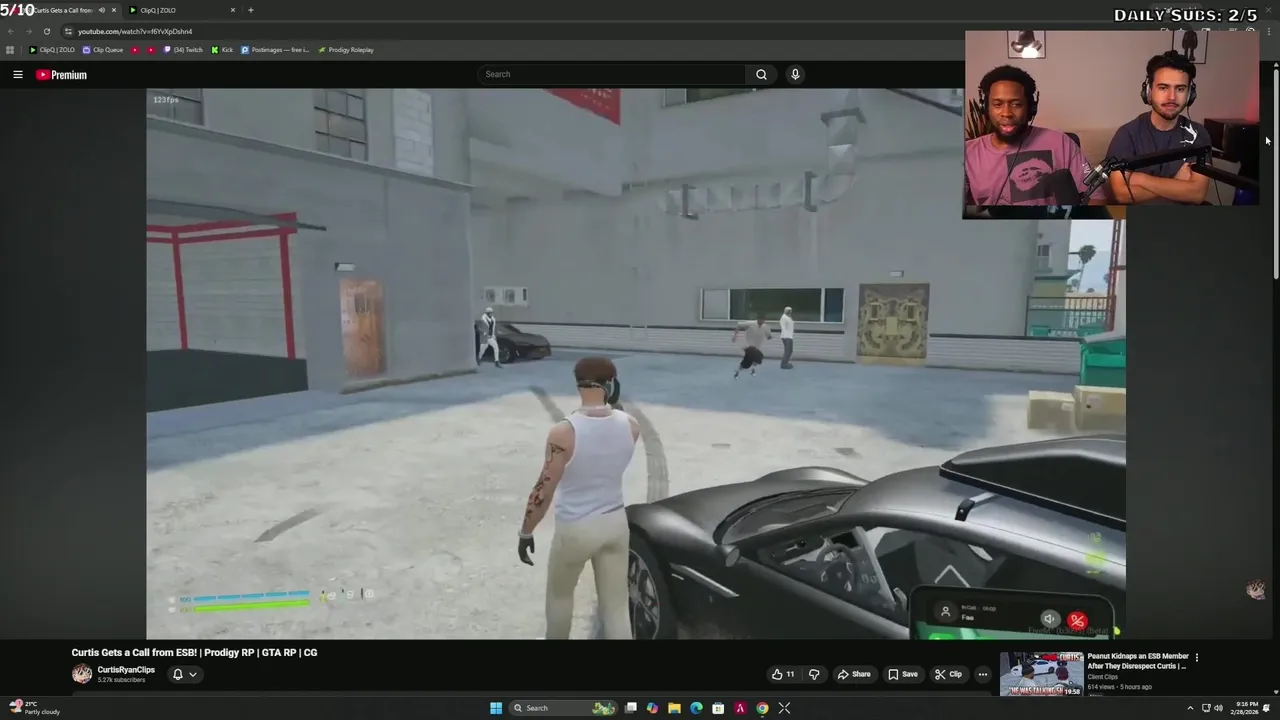Open Copilot from the taskbar

click(652, 708)
